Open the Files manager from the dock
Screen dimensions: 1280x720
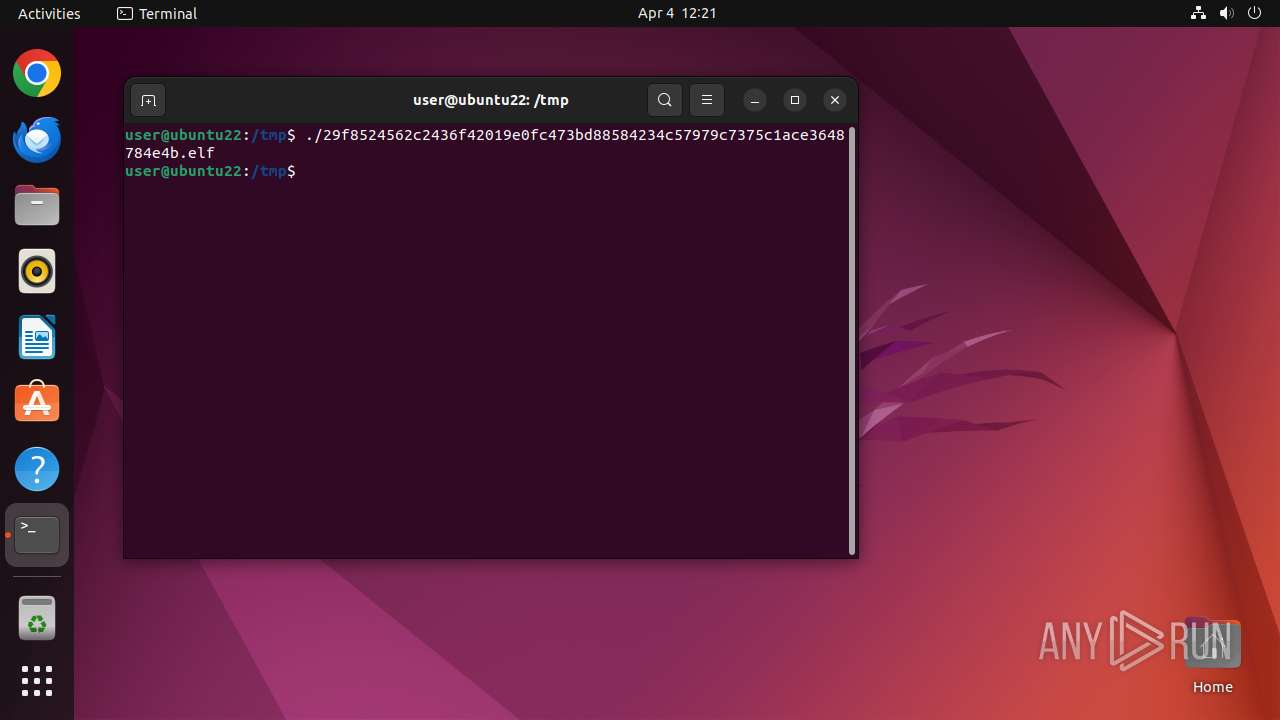pyautogui.click(x=37, y=205)
